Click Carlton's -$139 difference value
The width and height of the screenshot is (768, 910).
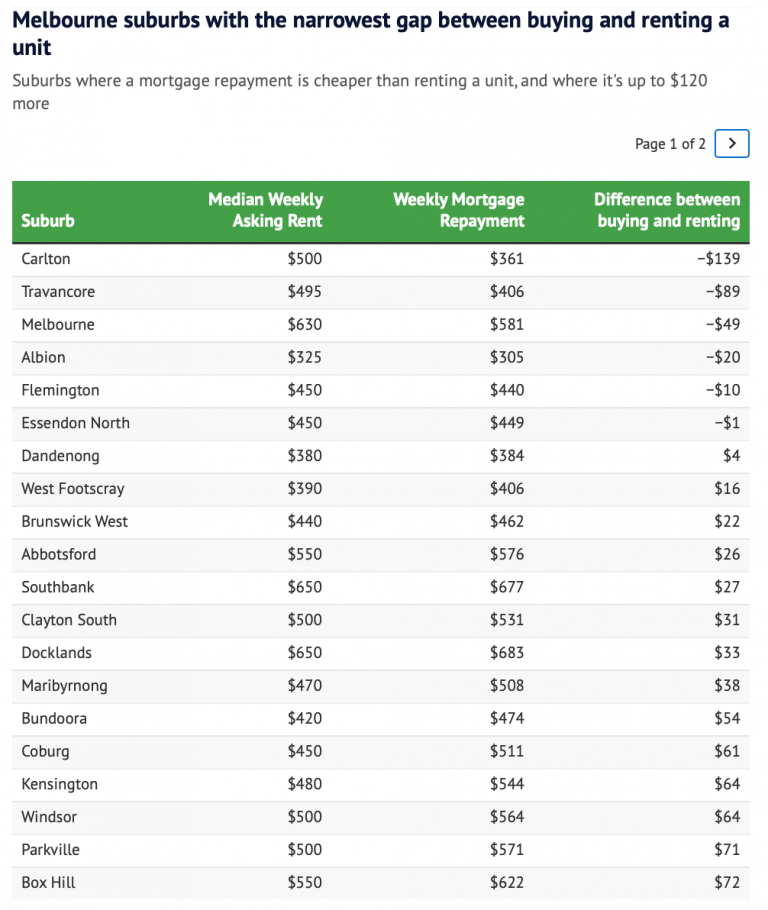pyautogui.click(x=718, y=259)
